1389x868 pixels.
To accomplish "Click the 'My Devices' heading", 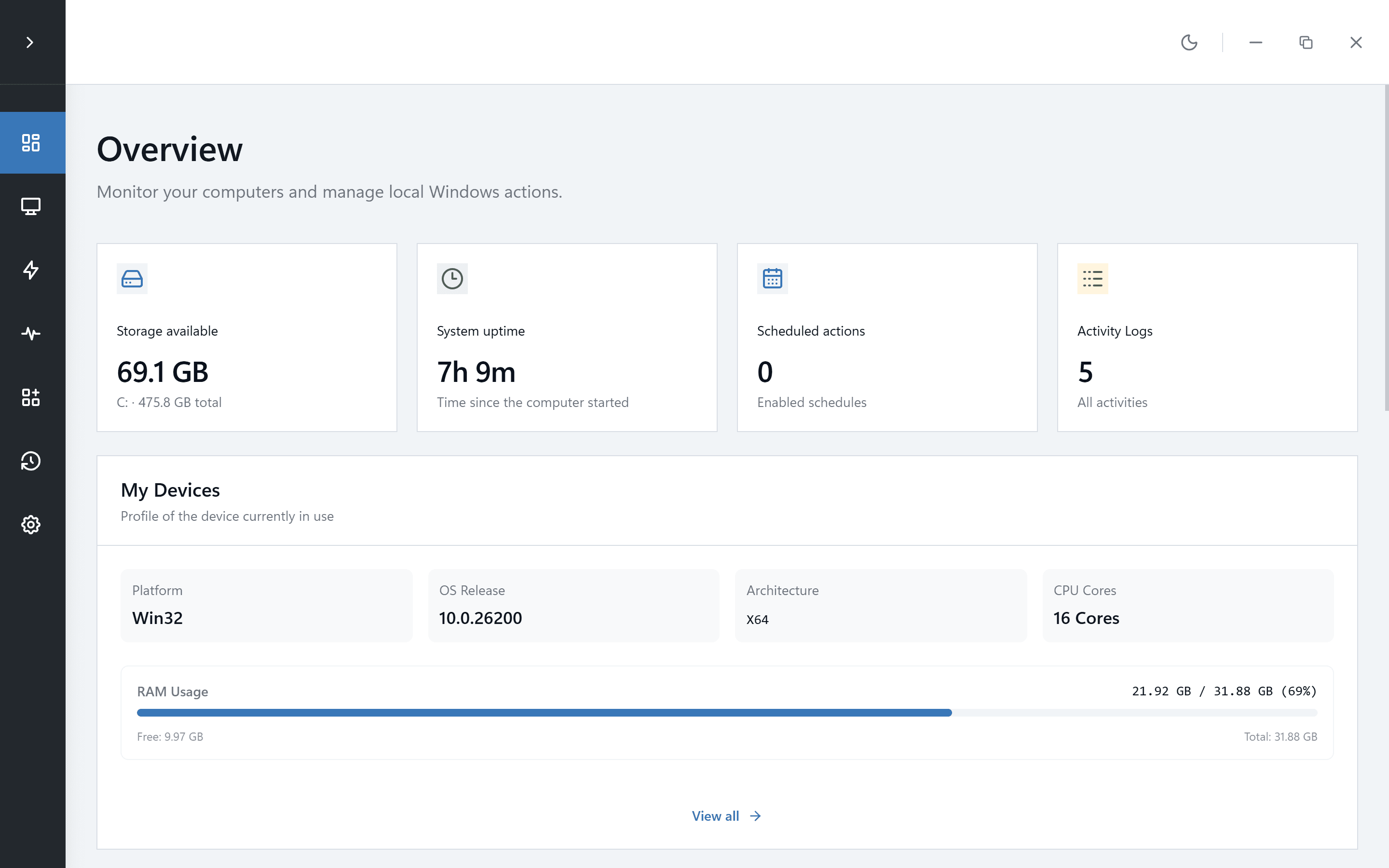I will (170, 490).
